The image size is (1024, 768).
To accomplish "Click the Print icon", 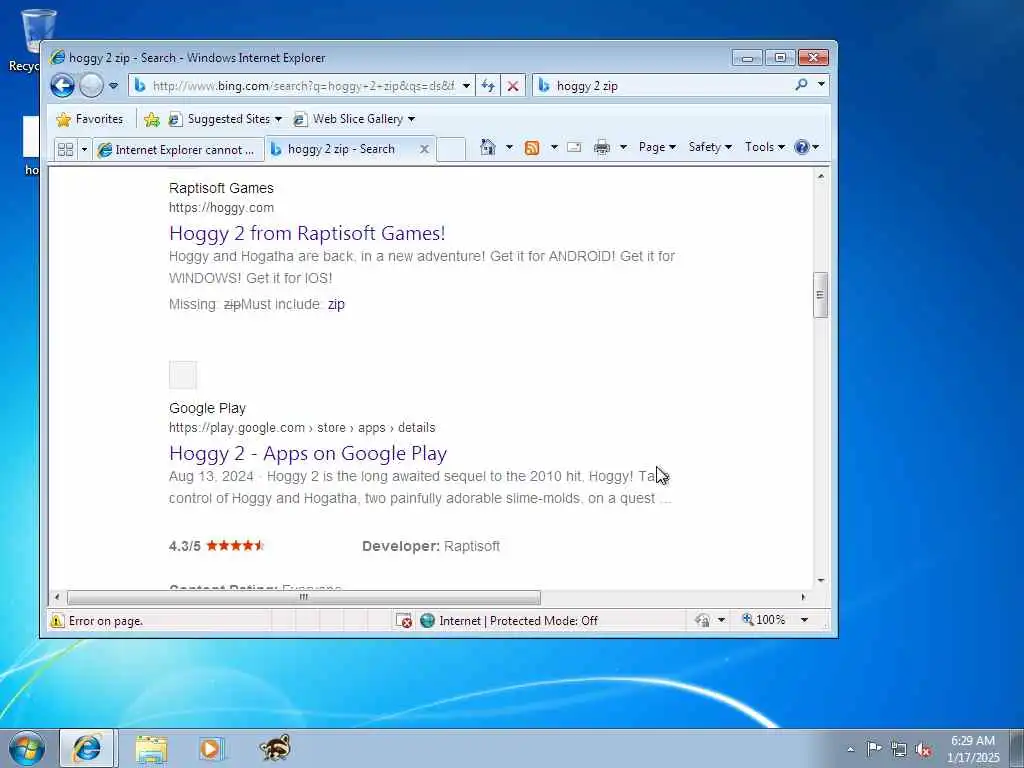I will [601, 147].
